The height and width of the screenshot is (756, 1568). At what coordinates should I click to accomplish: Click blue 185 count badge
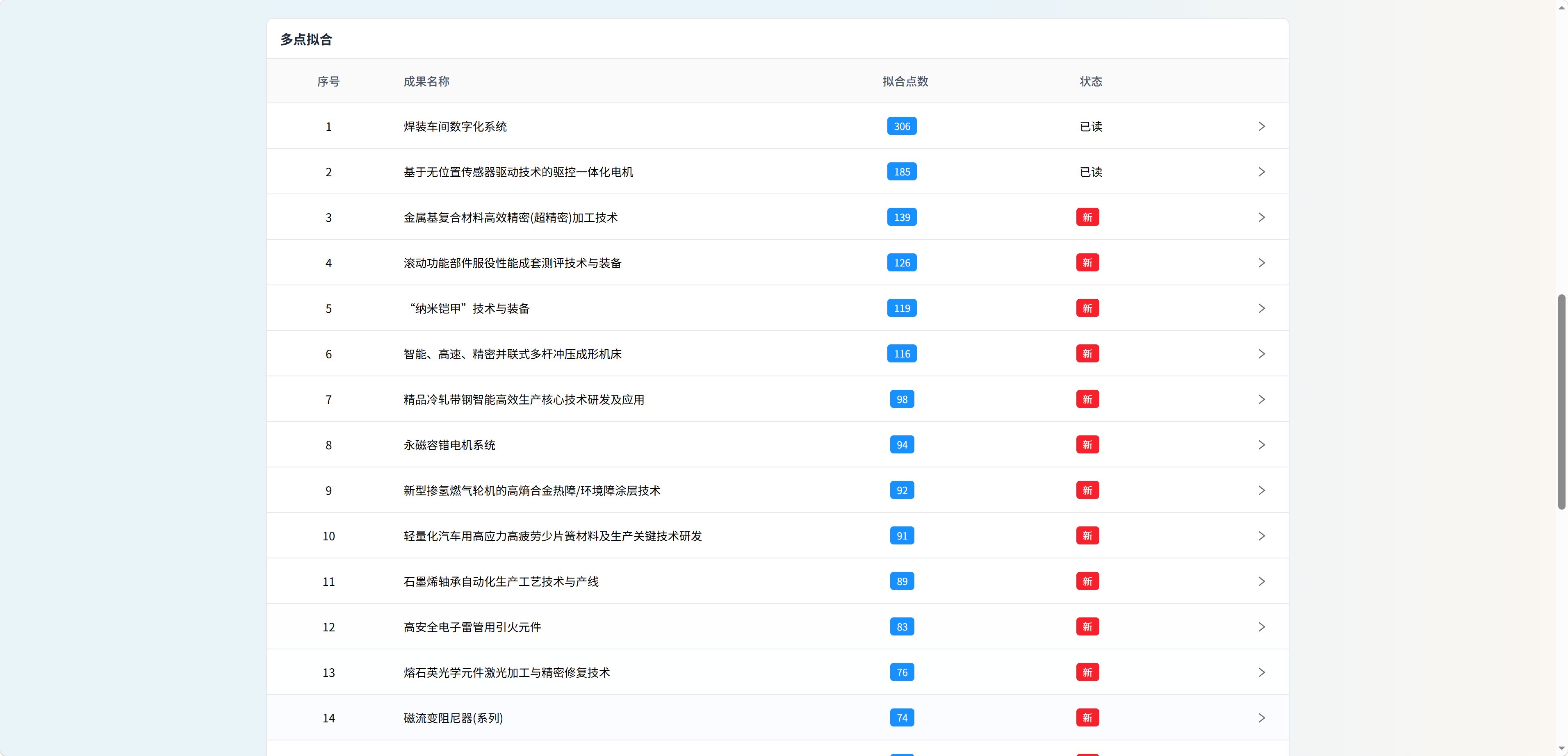pyautogui.click(x=902, y=172)
